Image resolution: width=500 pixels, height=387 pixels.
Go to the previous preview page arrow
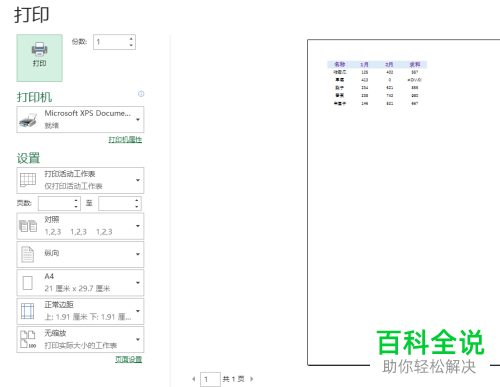pos(194,379)
